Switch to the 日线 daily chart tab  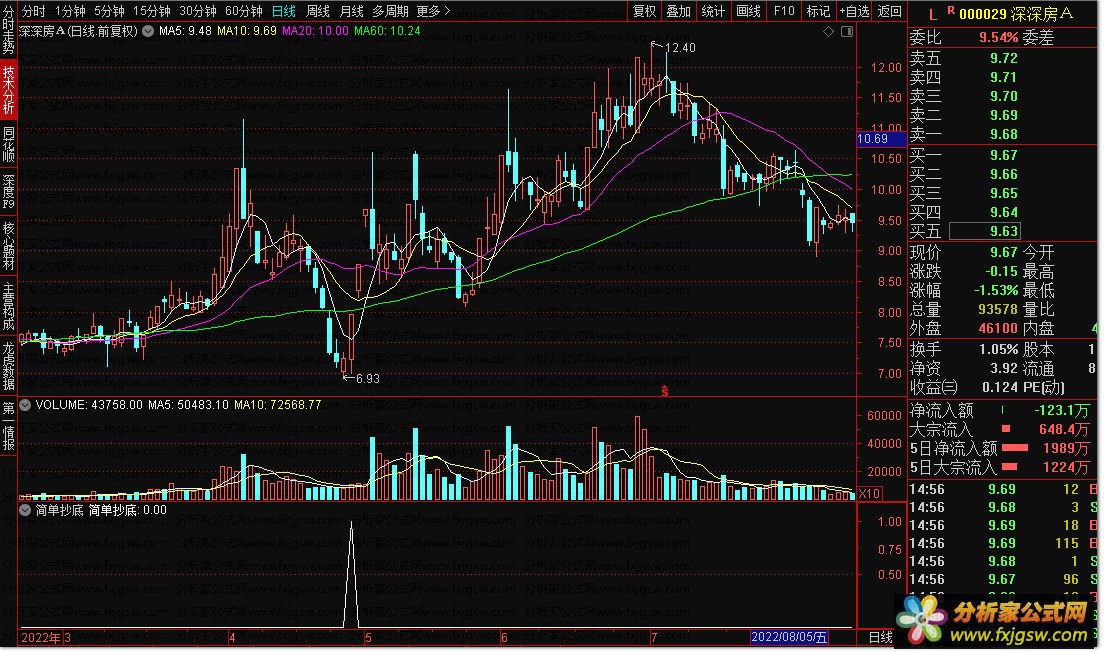[284, 11]
